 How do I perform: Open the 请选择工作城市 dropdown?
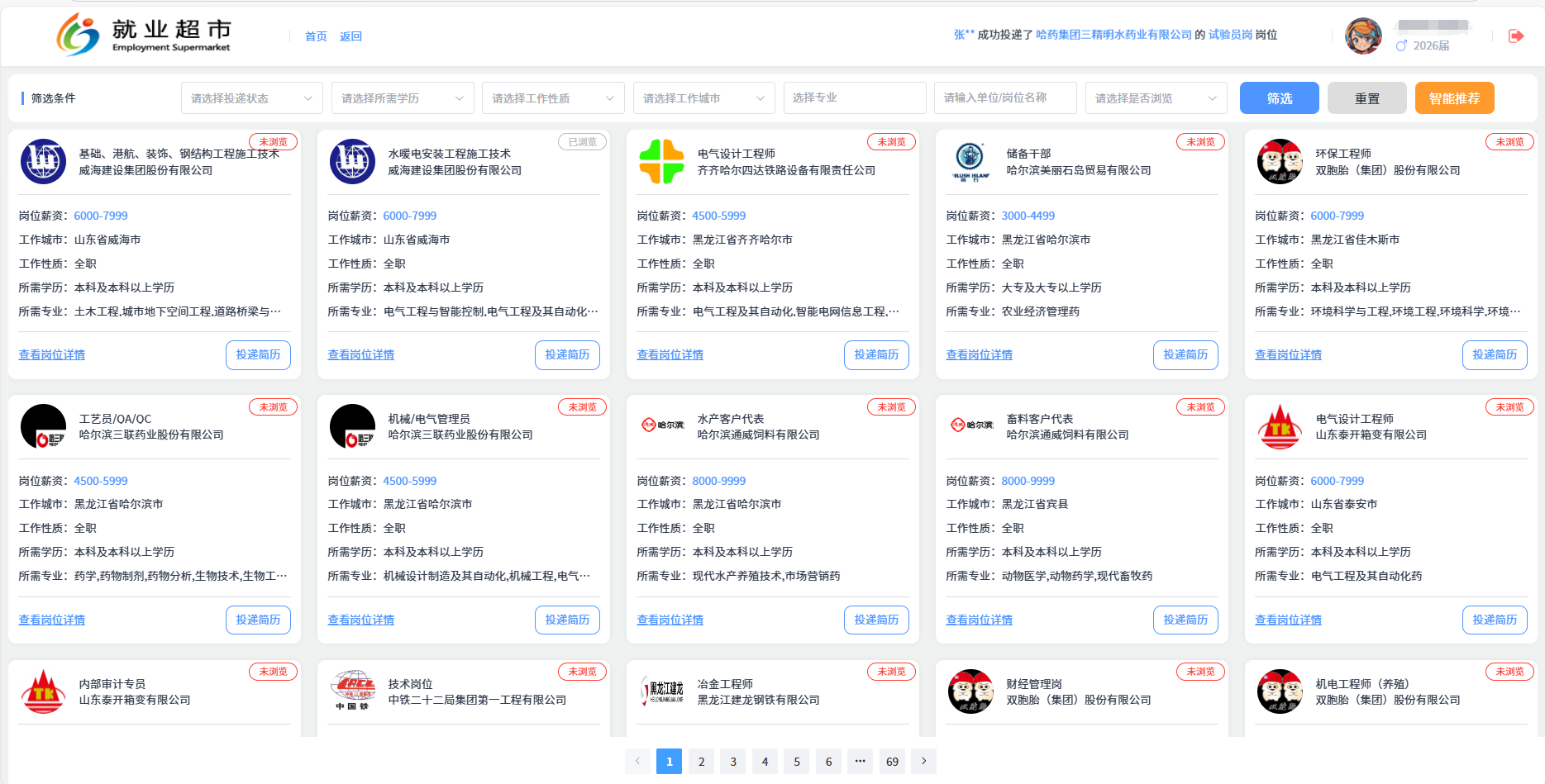[704, 98]
